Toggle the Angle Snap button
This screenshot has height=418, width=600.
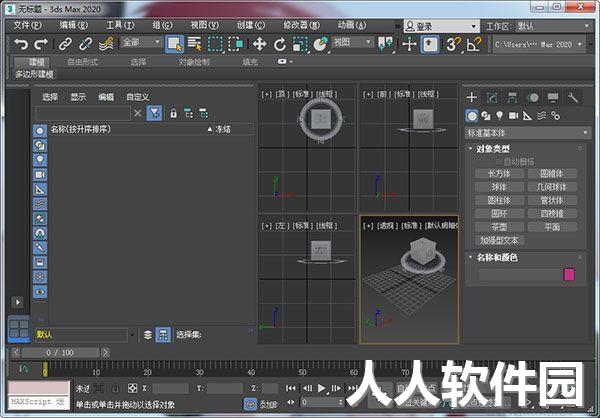click(x=474, y=44)
